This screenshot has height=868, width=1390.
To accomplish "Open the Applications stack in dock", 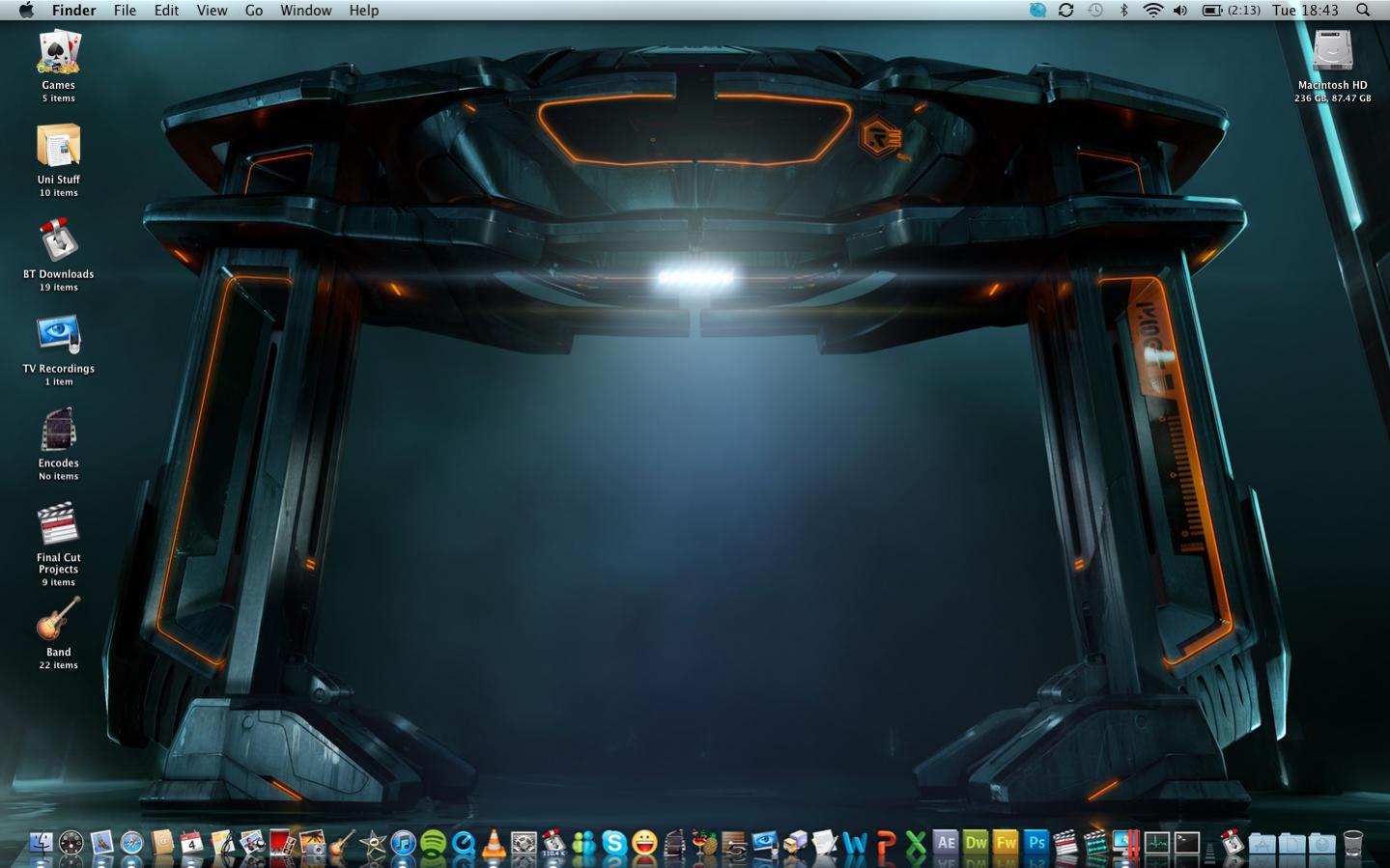I will 1262,843.
